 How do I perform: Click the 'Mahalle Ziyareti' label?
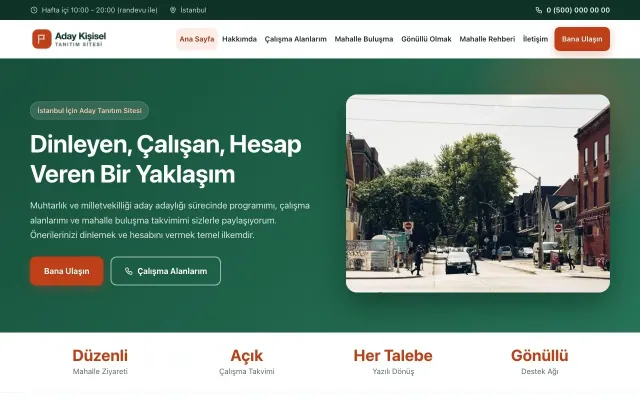click(100, 372)
